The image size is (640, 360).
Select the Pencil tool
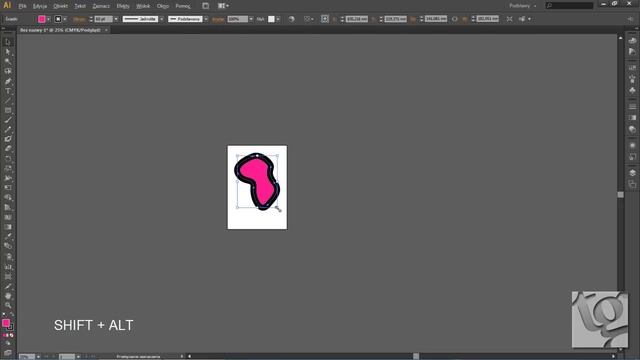pyautogui.click(x=8, y=130)
